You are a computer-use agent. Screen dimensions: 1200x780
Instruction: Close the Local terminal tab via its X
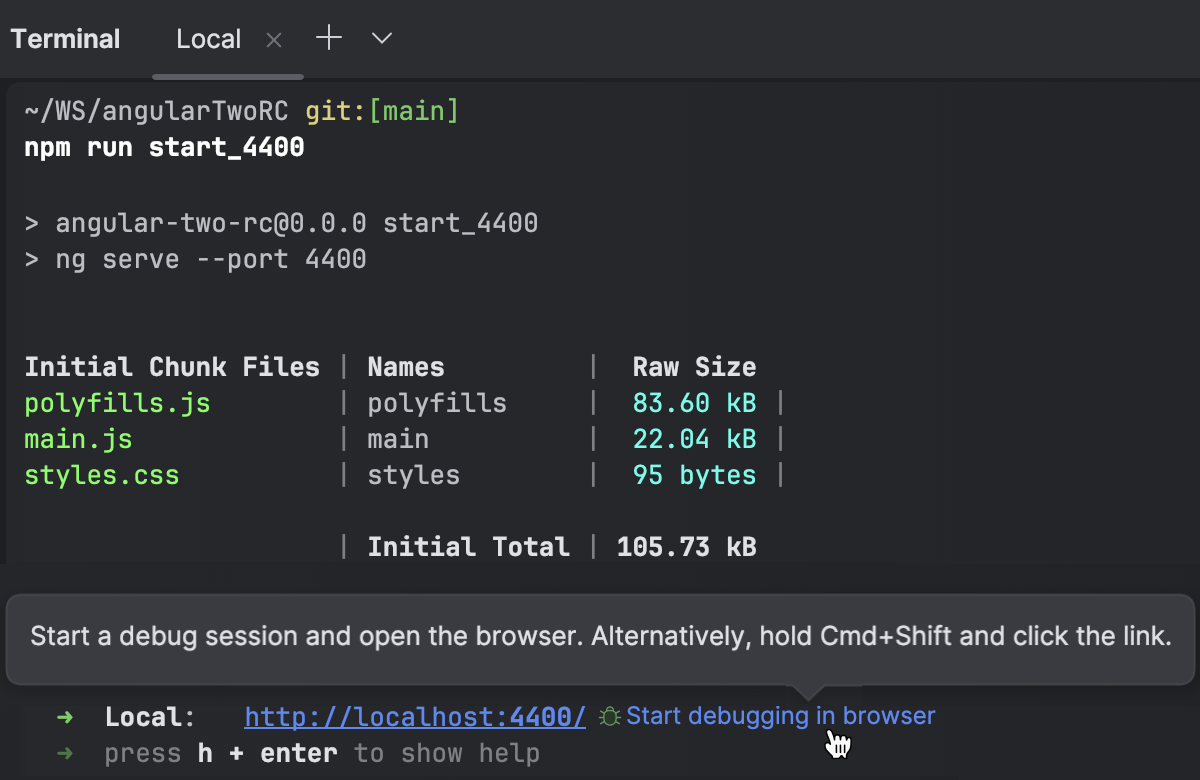coord(273,39)
